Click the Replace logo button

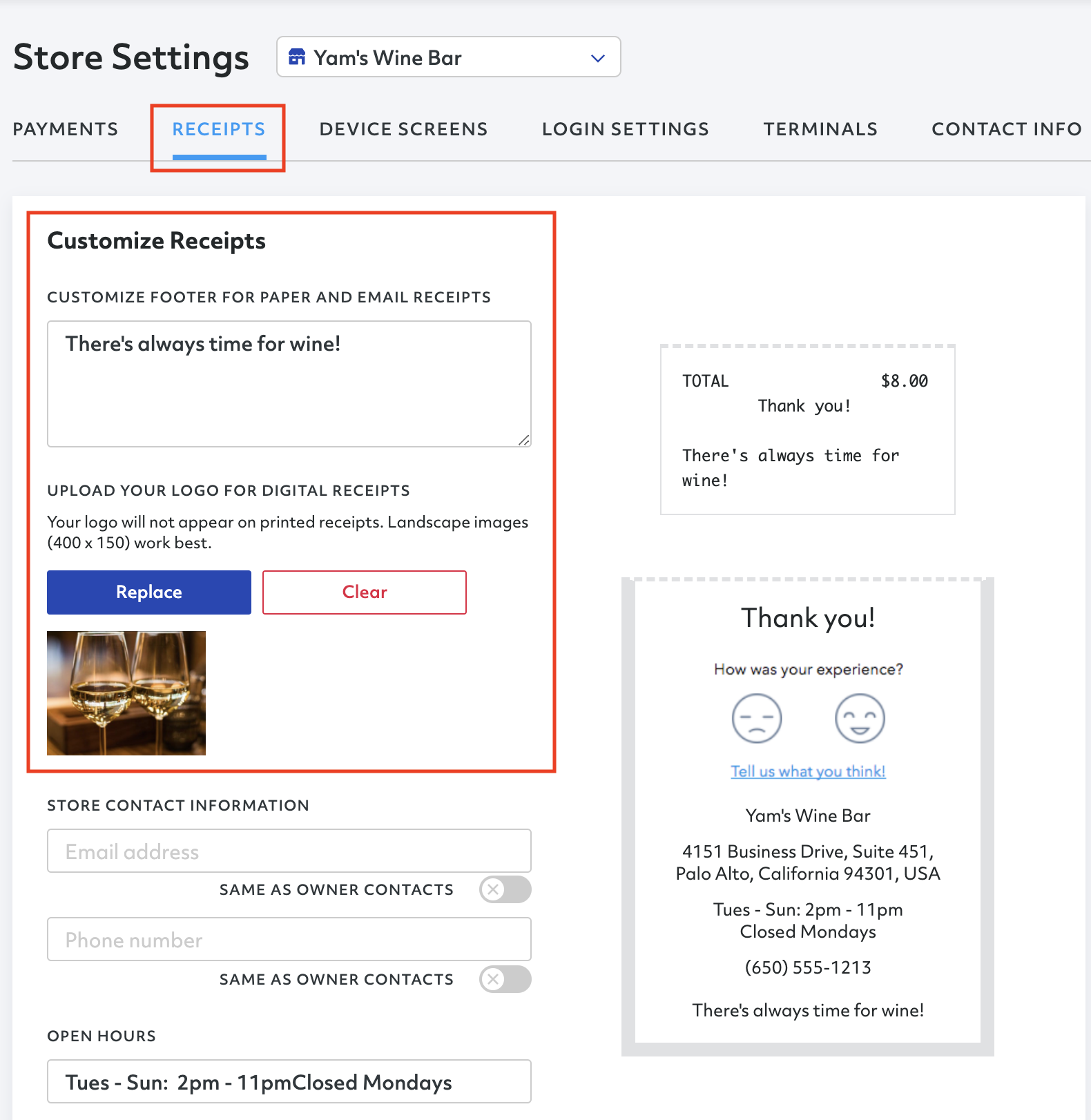point(149,592)
